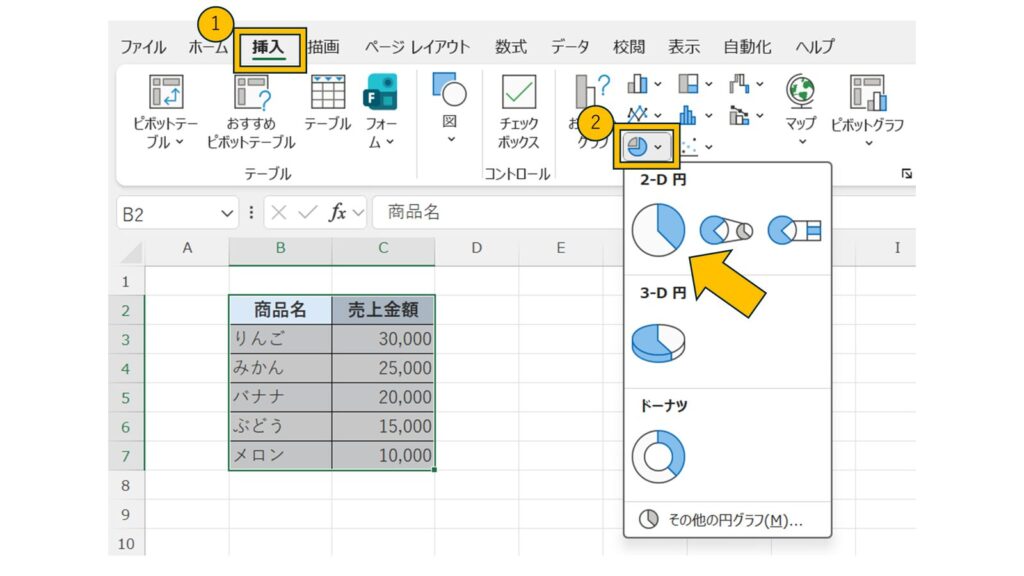
Task: Switch to the ページ レイアウト tab
Action: pos(416,47)
